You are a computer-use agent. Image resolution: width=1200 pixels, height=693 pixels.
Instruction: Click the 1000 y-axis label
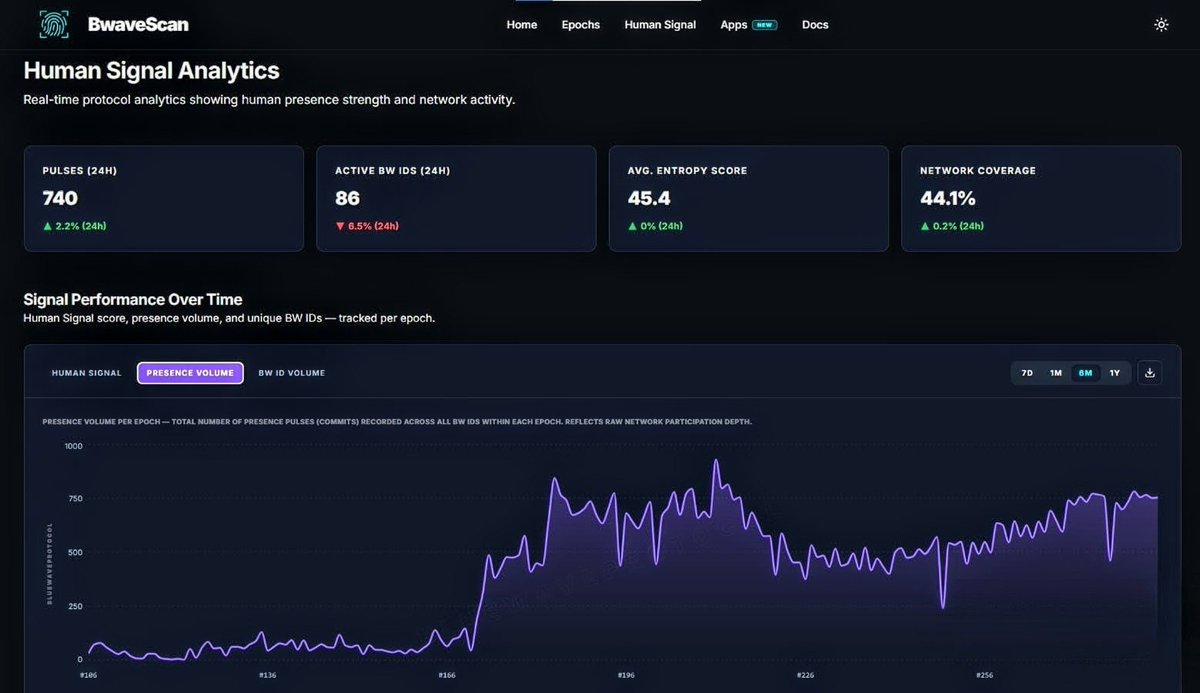click(x=73, y=446)
